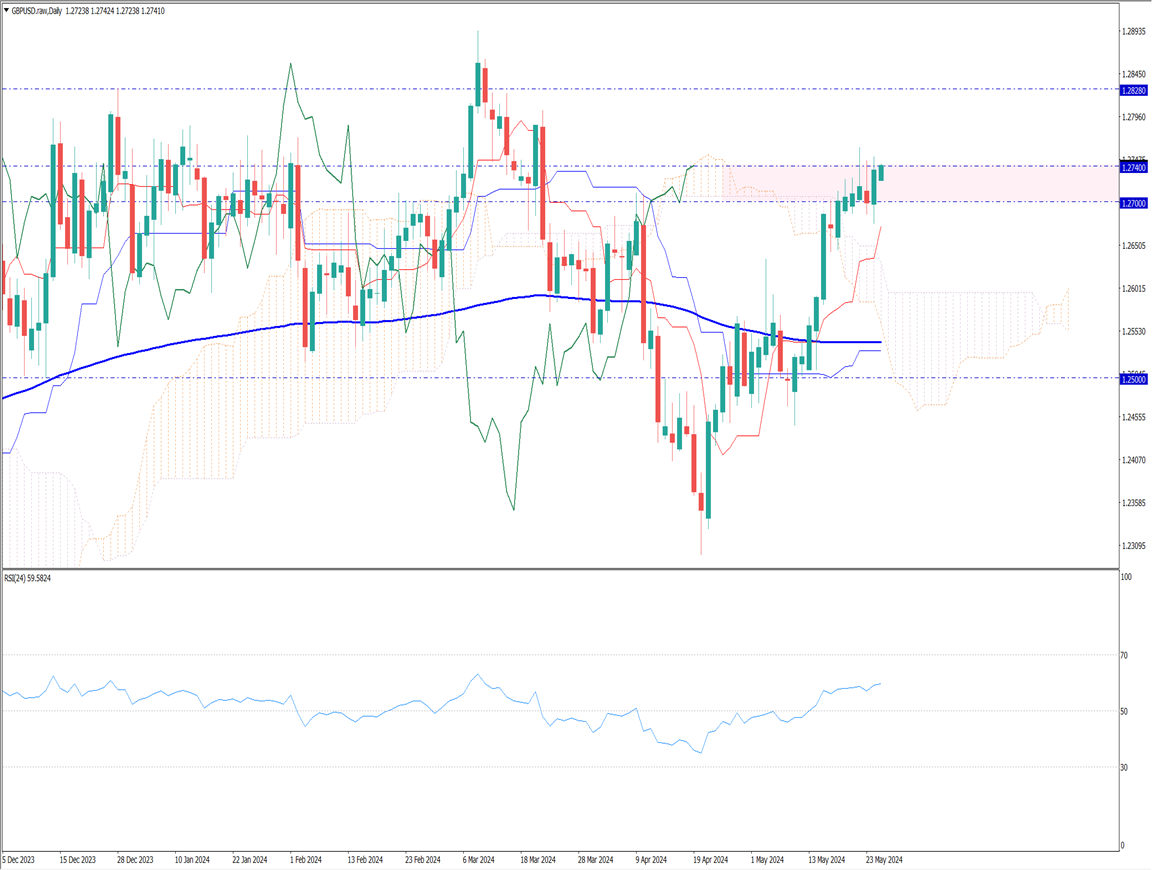Select the 1.28280 horizontal line price tag
1152x870 pixels.
pos(1133,90)
